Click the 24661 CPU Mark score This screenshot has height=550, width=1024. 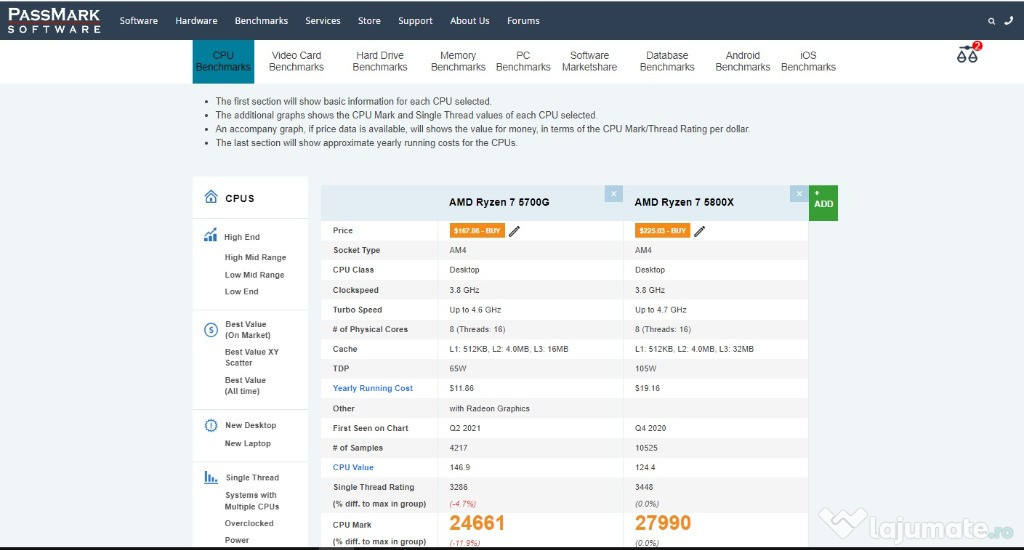click(x=477, y=523)
